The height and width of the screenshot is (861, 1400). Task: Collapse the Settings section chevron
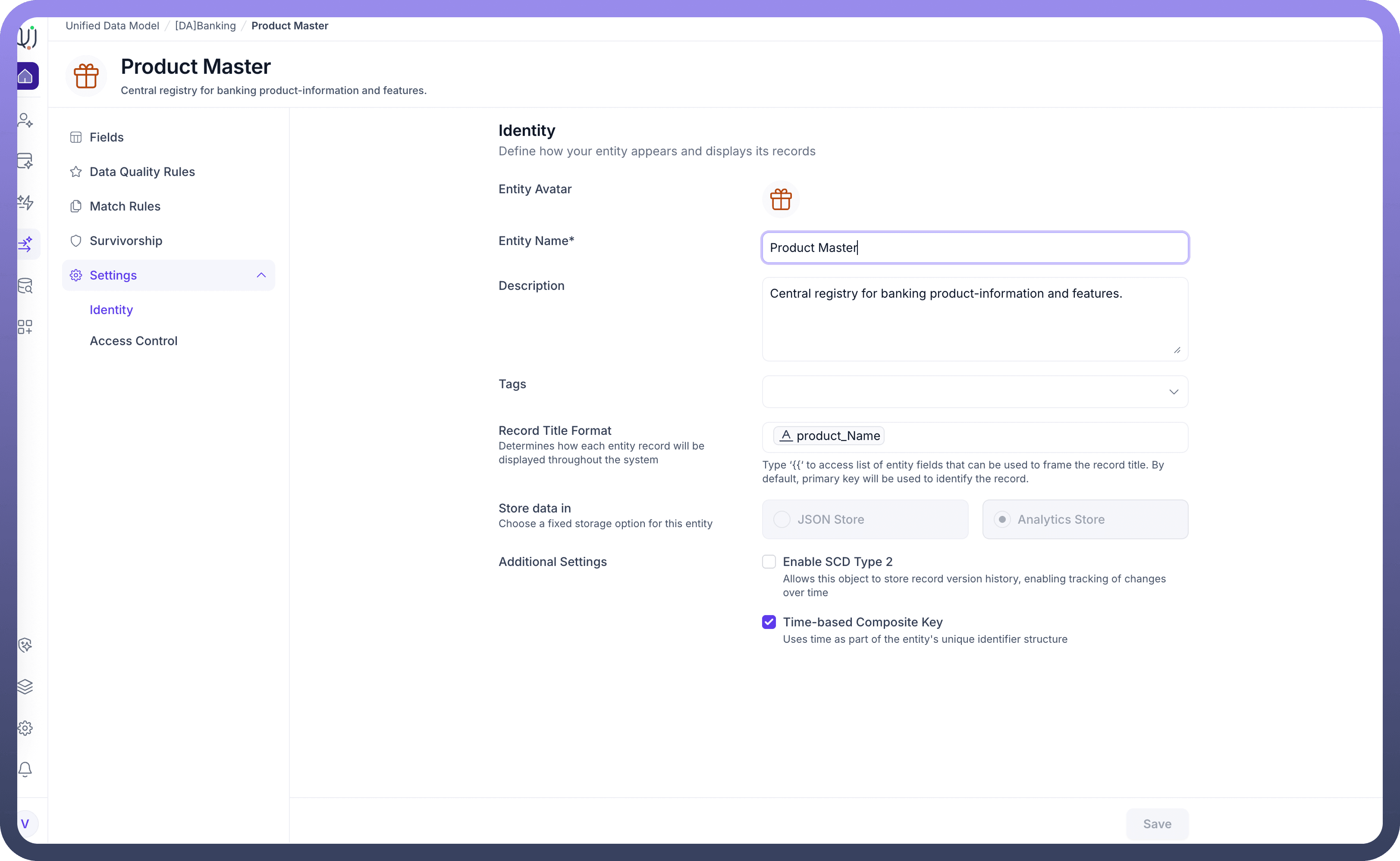coord(261,275)
